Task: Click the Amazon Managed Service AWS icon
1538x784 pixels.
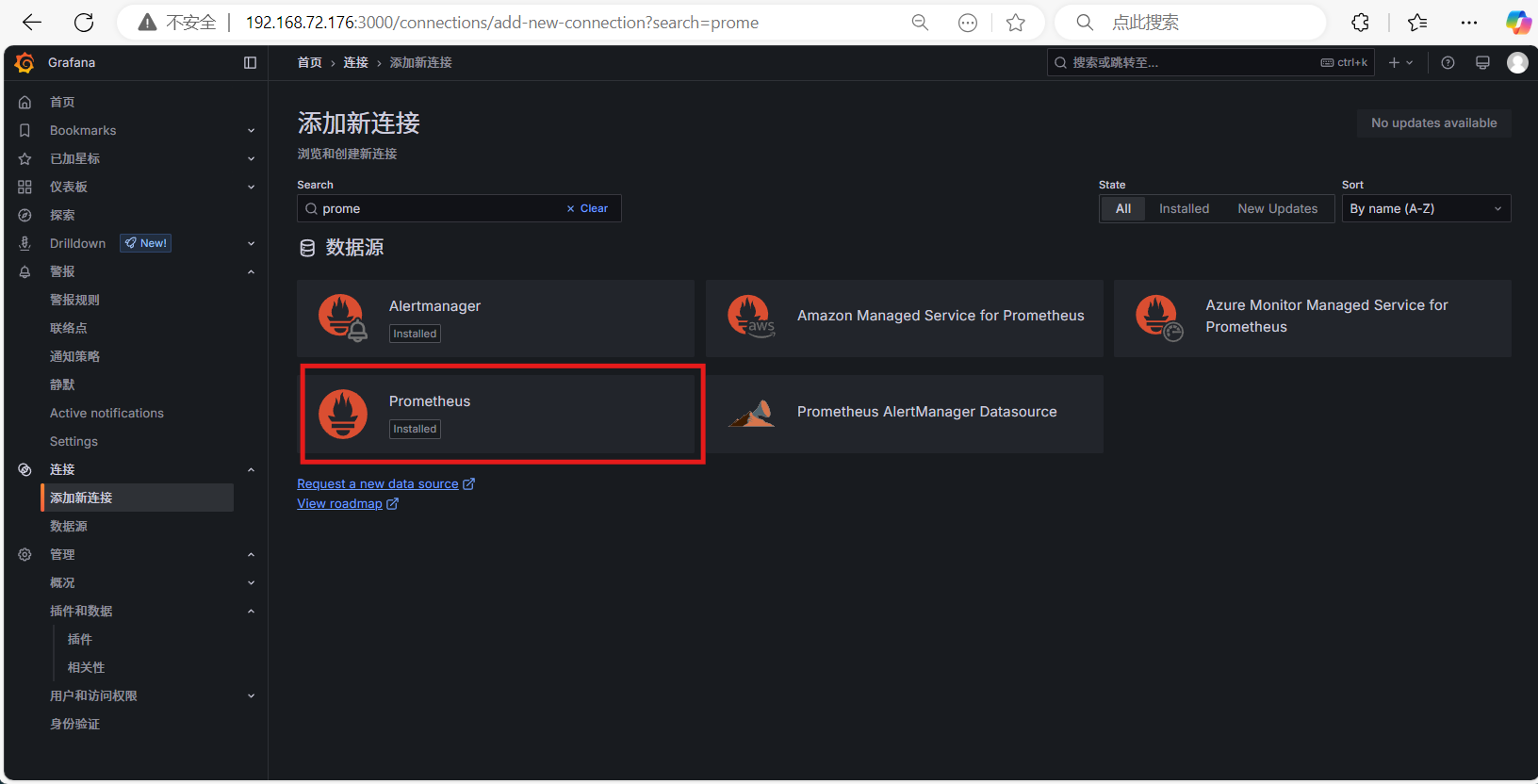Action: pyautogui.click(x=751, y=318)
